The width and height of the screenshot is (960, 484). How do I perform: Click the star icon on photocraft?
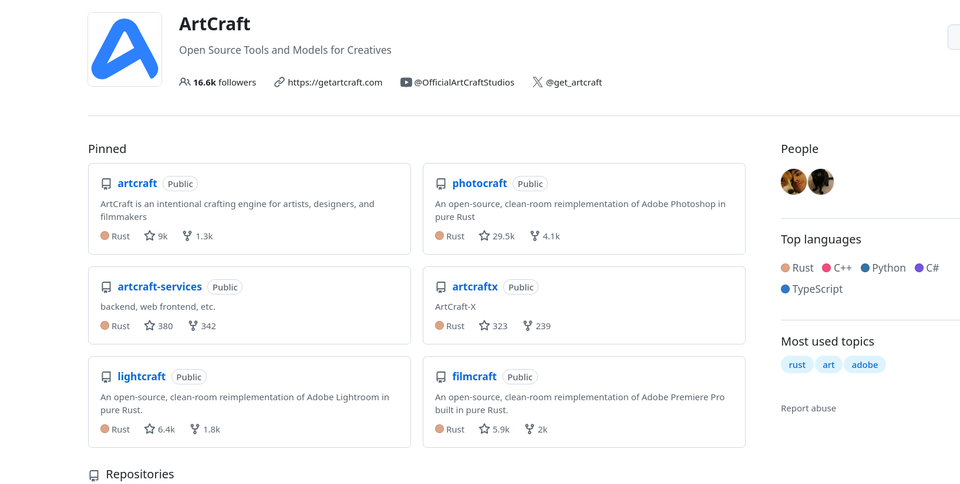tap(484, 236)
